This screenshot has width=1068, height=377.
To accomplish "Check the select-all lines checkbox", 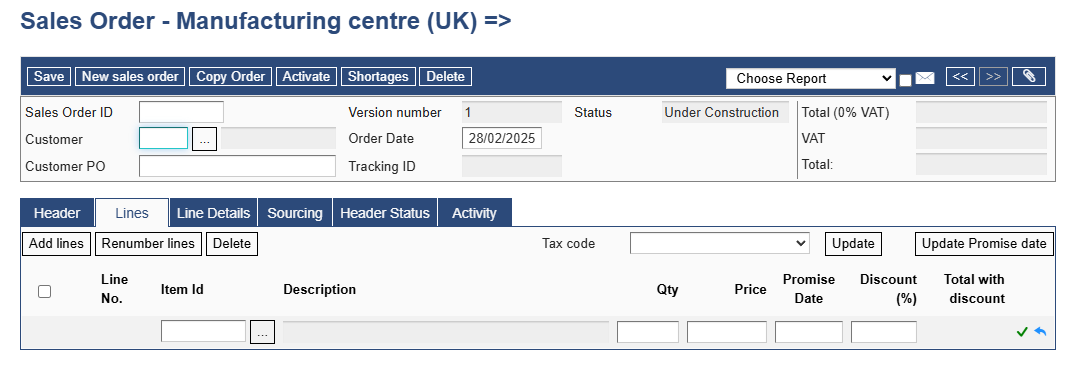I will 44,292.
